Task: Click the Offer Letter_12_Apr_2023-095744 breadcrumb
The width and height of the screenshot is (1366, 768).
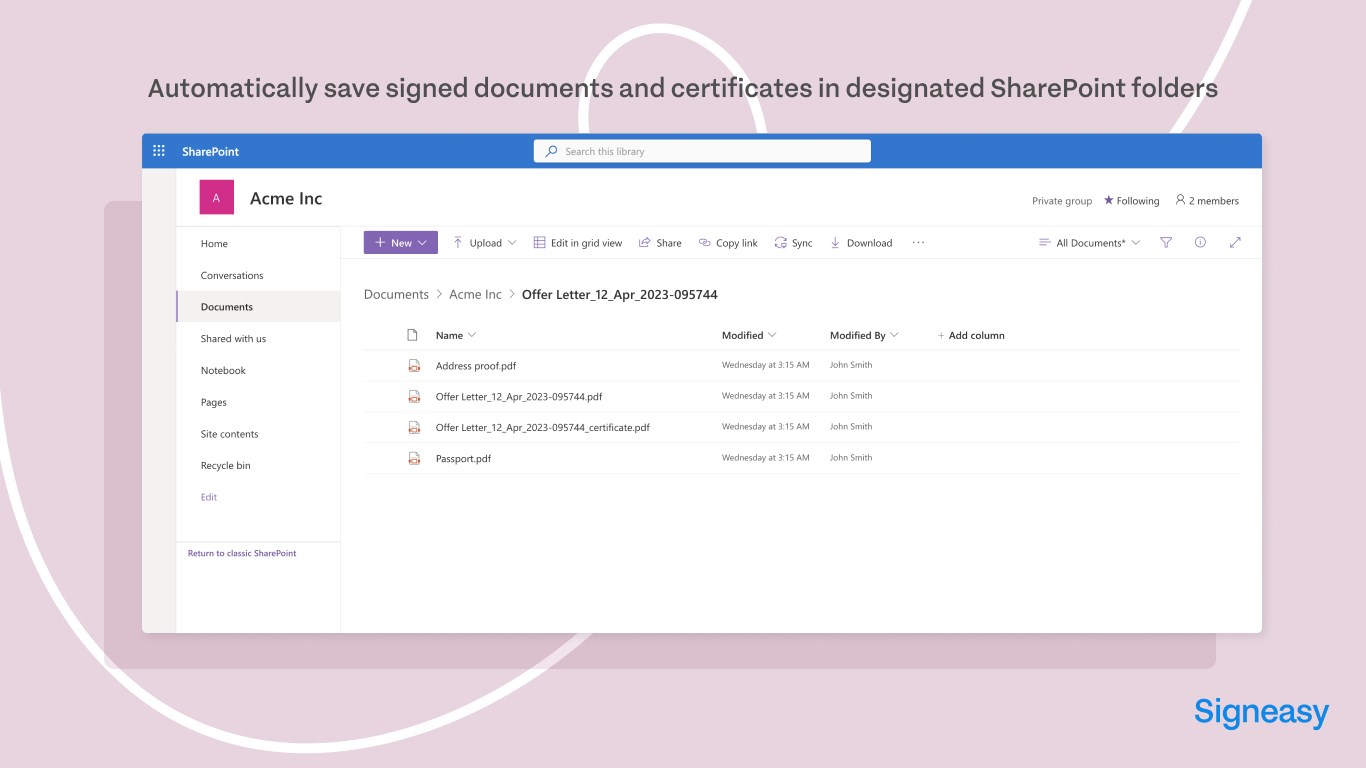Action: point(620,295)
